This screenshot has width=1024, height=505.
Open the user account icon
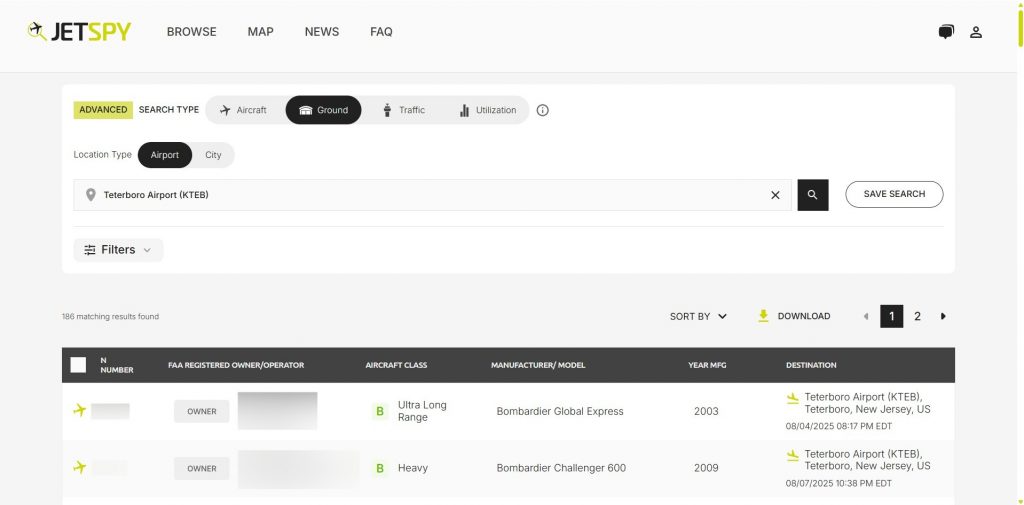click(x=976, y=32)
